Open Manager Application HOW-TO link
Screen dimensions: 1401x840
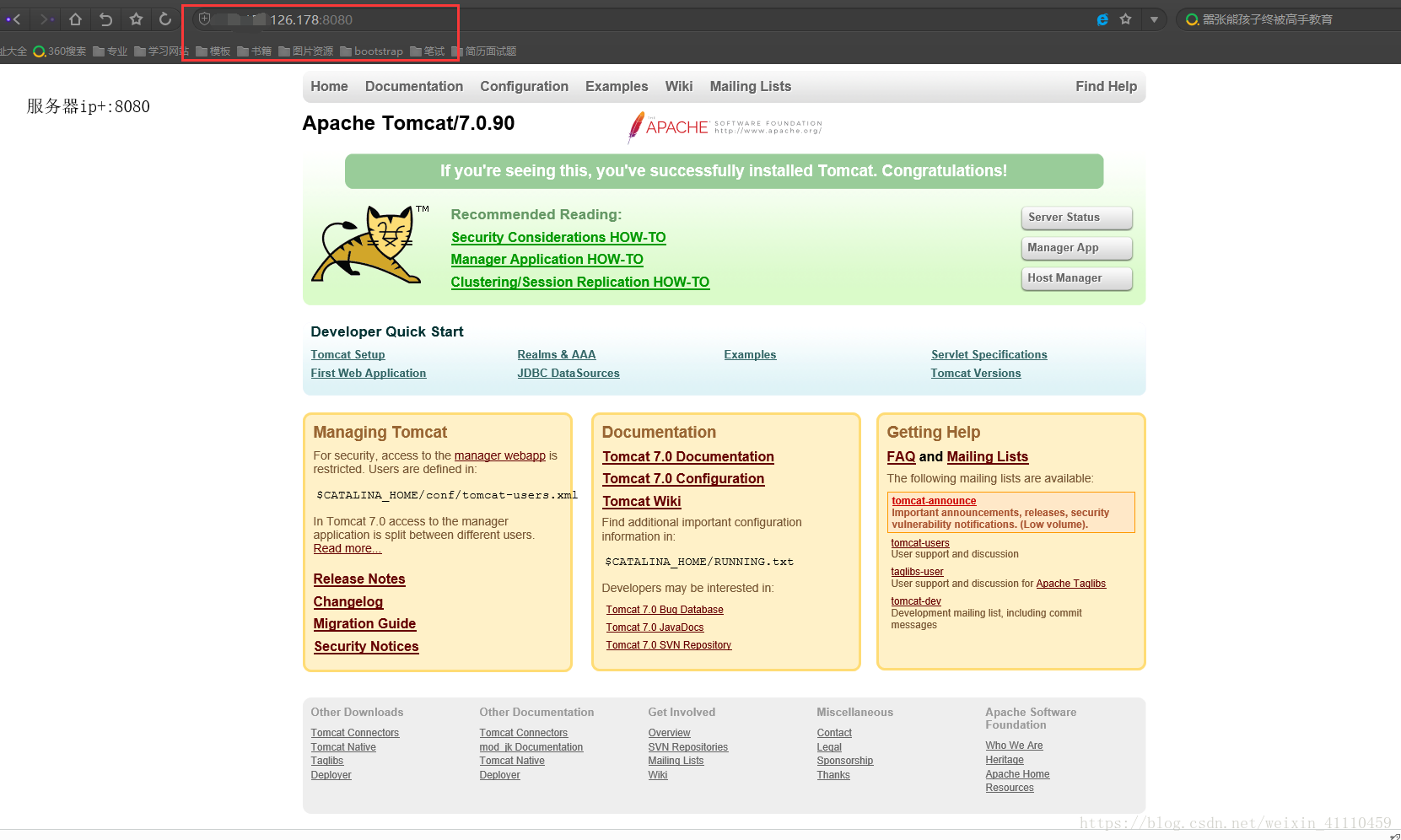click(547, 260)
